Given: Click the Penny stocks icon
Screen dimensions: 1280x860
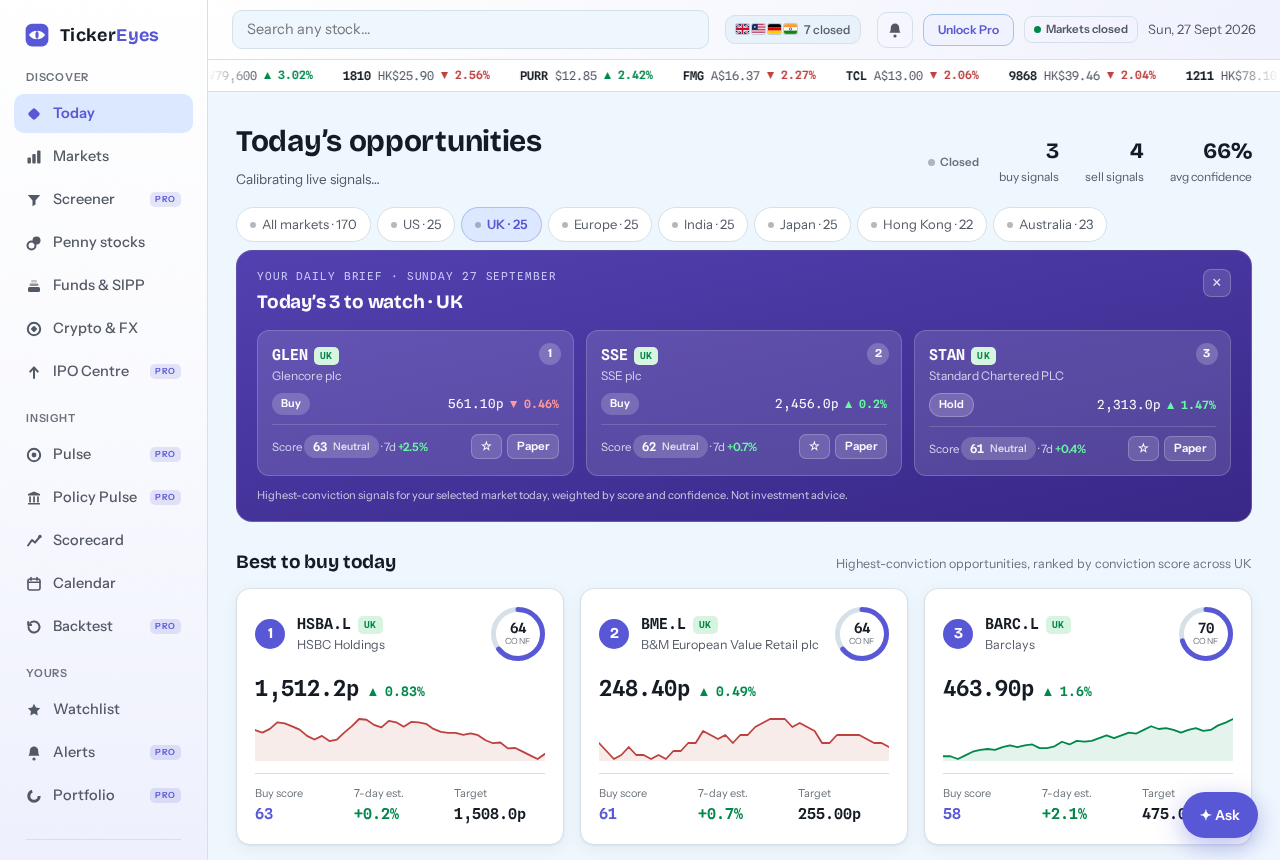Looking at the screenshot, I should (x=34, y=243).
